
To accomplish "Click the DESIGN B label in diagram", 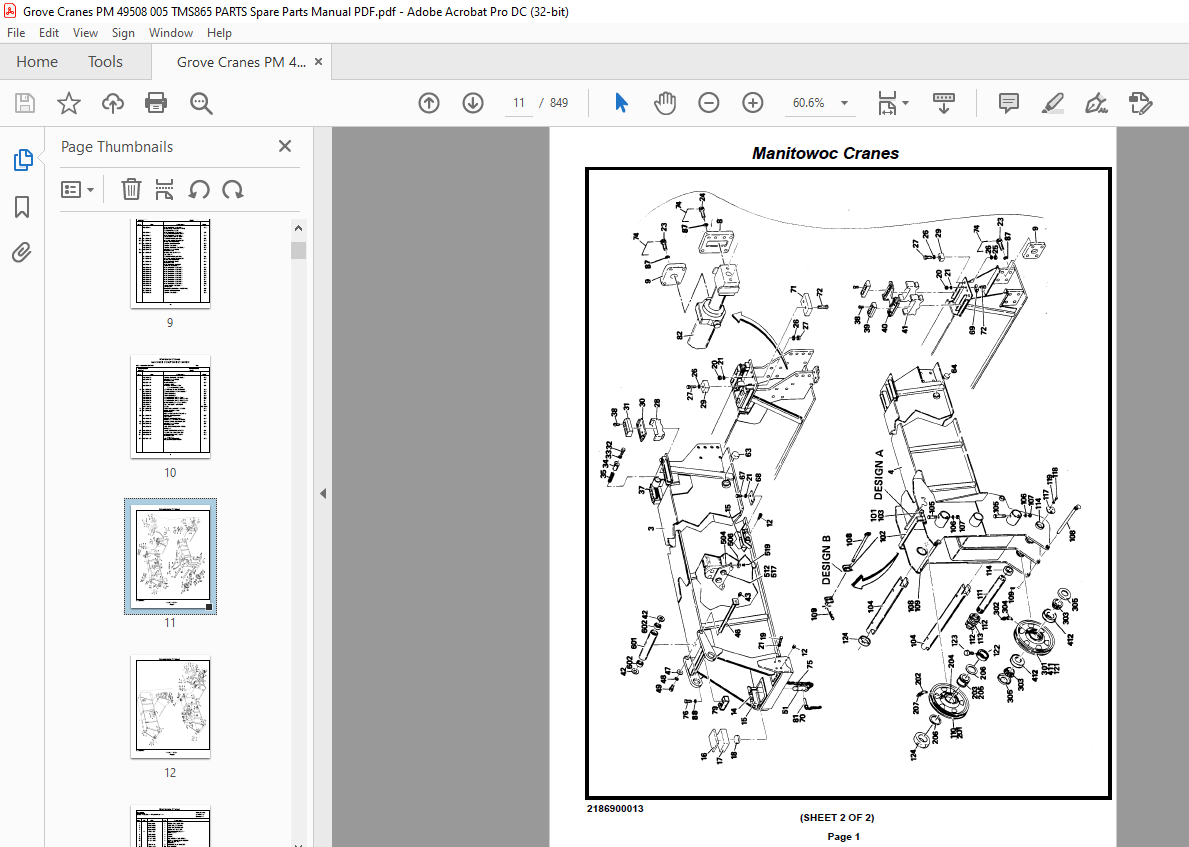I will point(827,560).
